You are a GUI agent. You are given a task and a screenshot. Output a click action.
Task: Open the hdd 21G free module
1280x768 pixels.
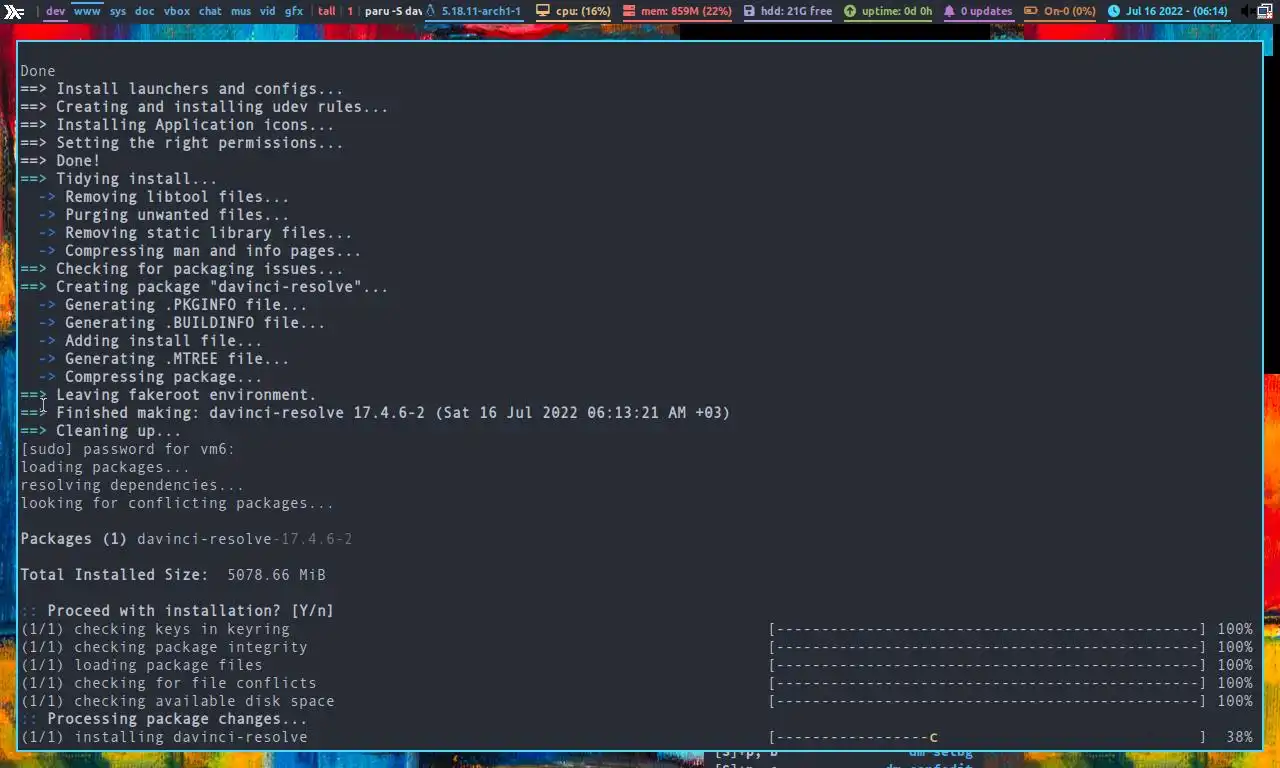point(788,12)
